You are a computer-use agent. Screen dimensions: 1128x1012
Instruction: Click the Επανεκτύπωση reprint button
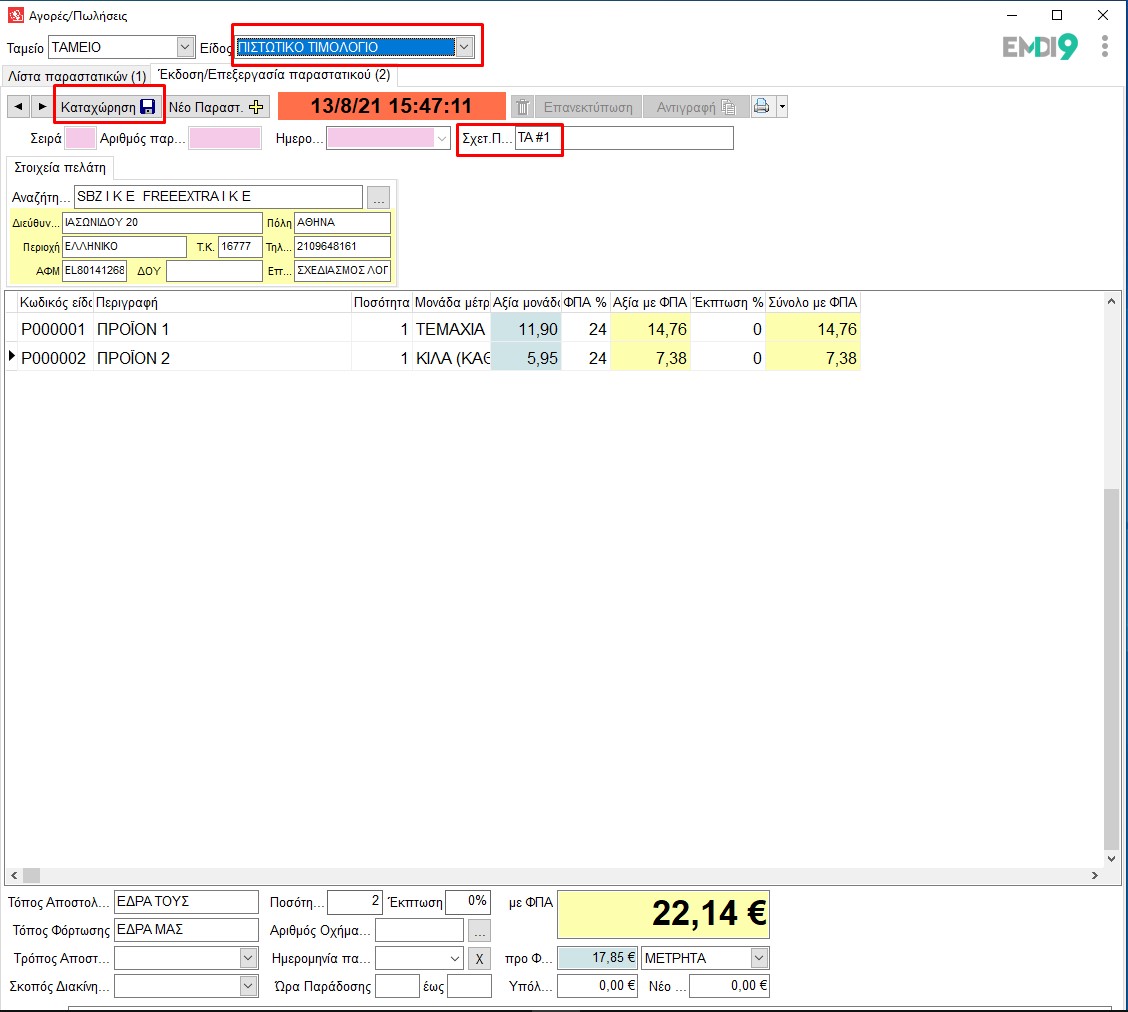(x=588, y=107)
